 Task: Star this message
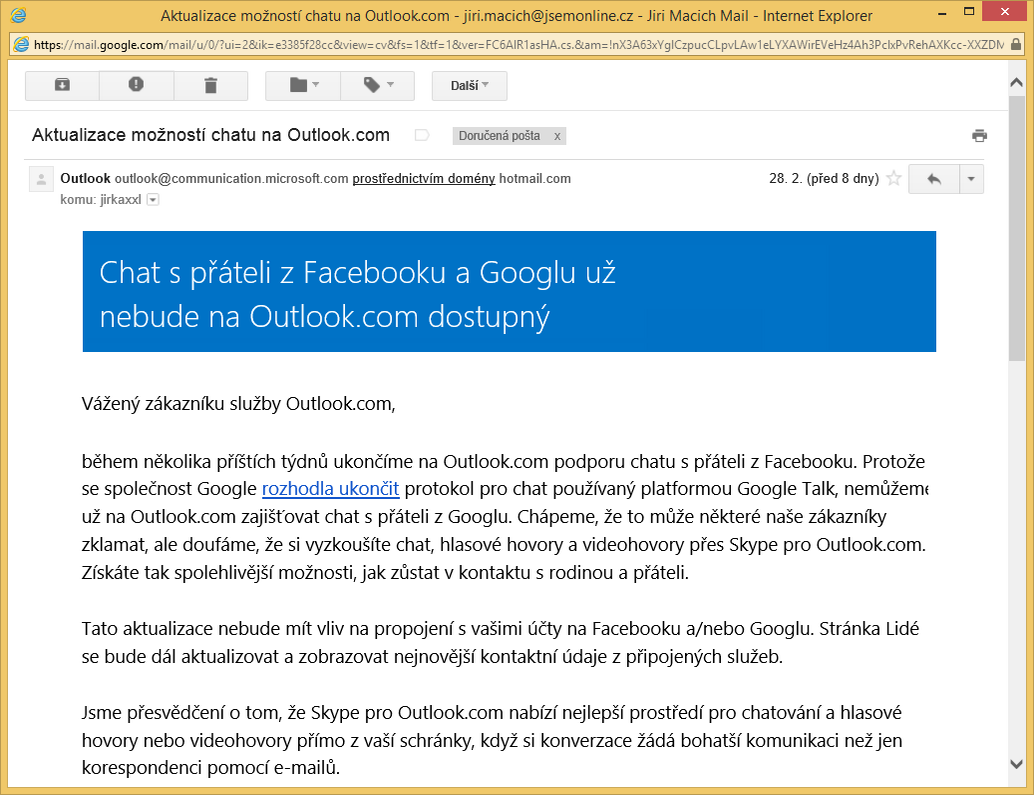(x=894, y=179)
